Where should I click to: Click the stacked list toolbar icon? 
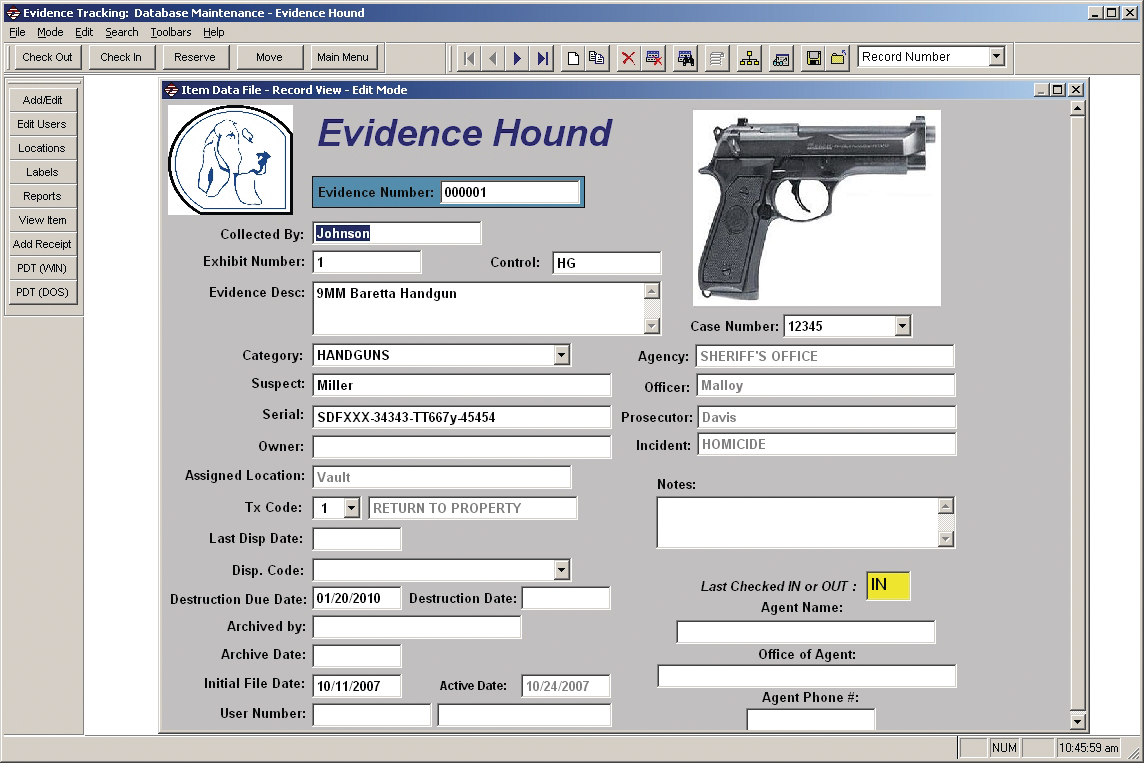click(x=716, y=57)
